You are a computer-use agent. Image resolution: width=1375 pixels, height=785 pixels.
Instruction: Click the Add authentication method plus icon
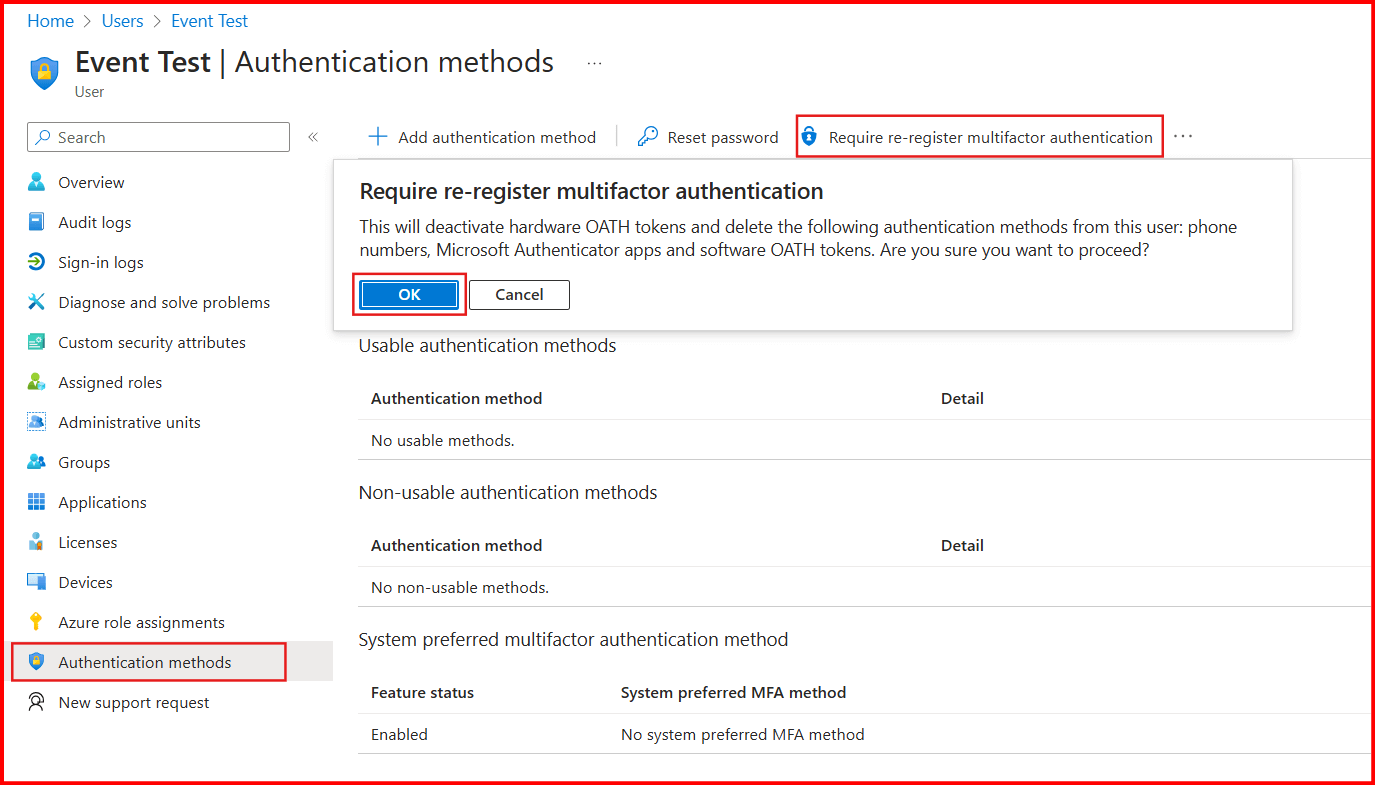click(x=378, y=137)
